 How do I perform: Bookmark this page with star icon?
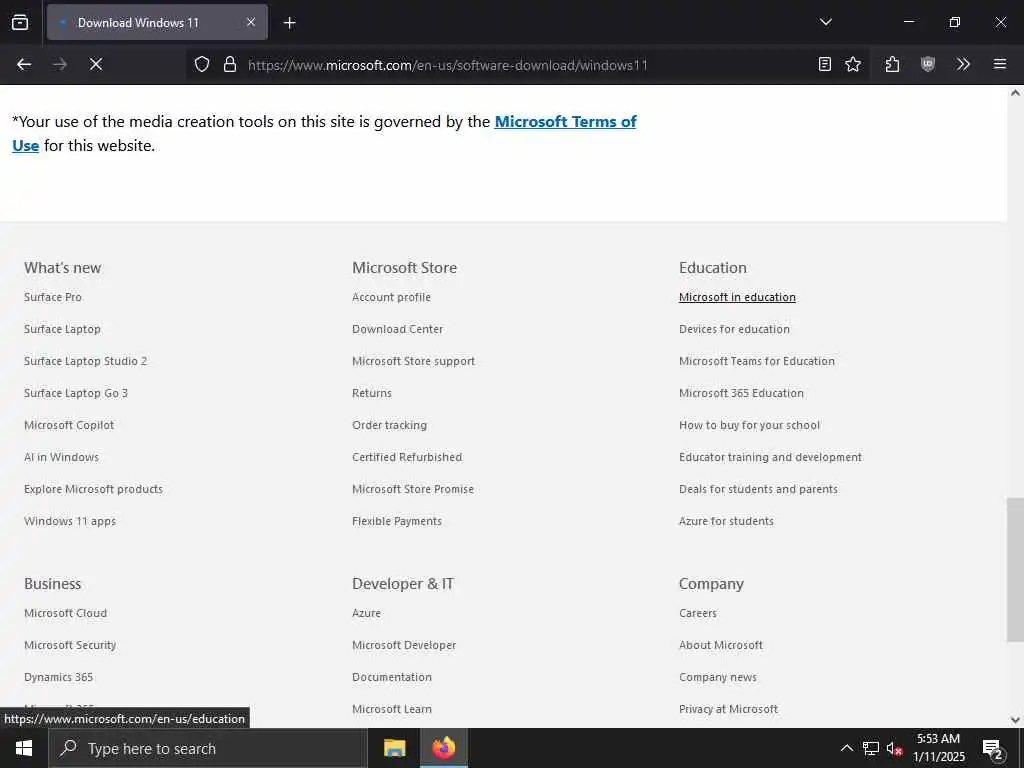[853, 64]
